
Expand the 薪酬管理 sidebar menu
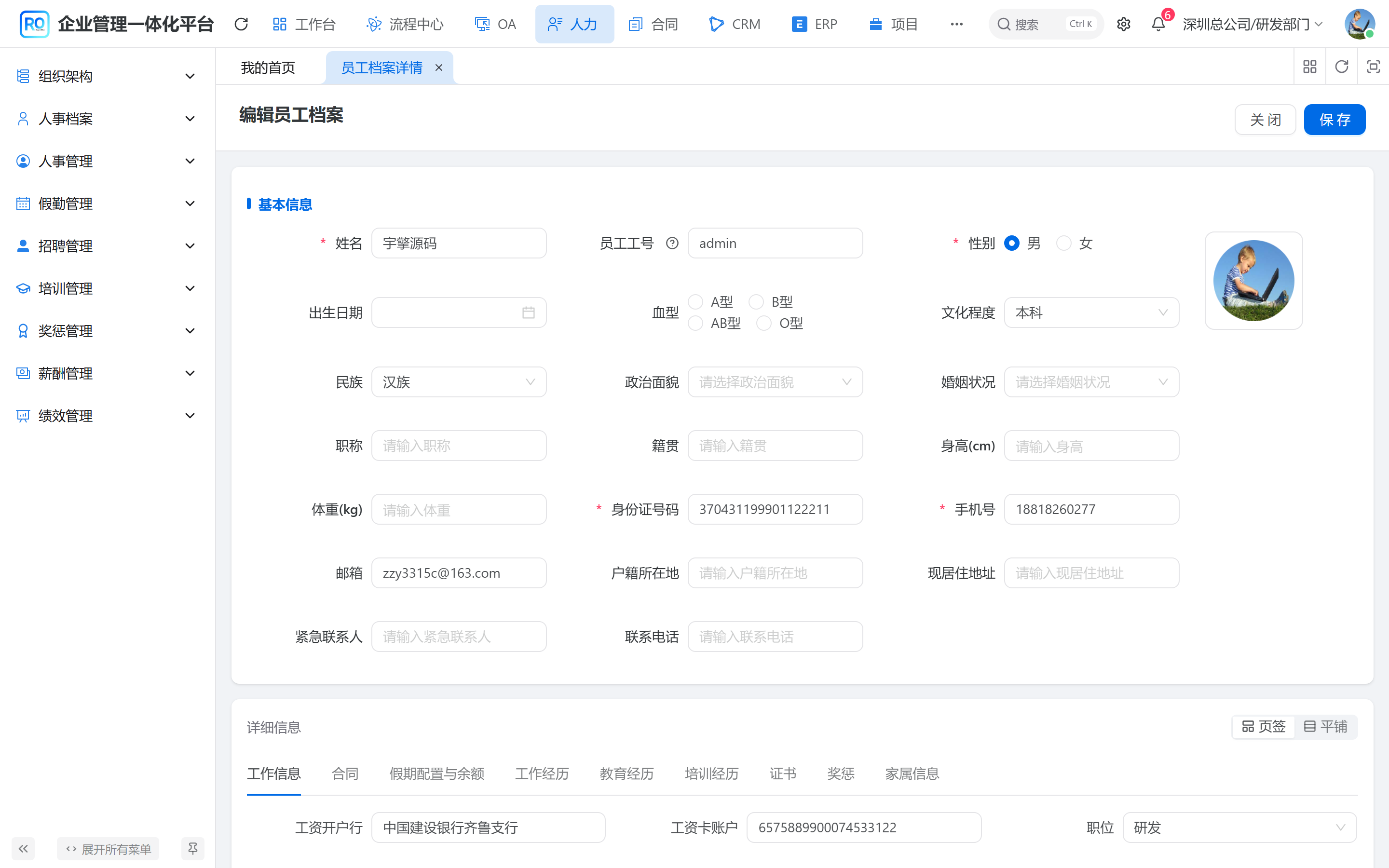108,374
